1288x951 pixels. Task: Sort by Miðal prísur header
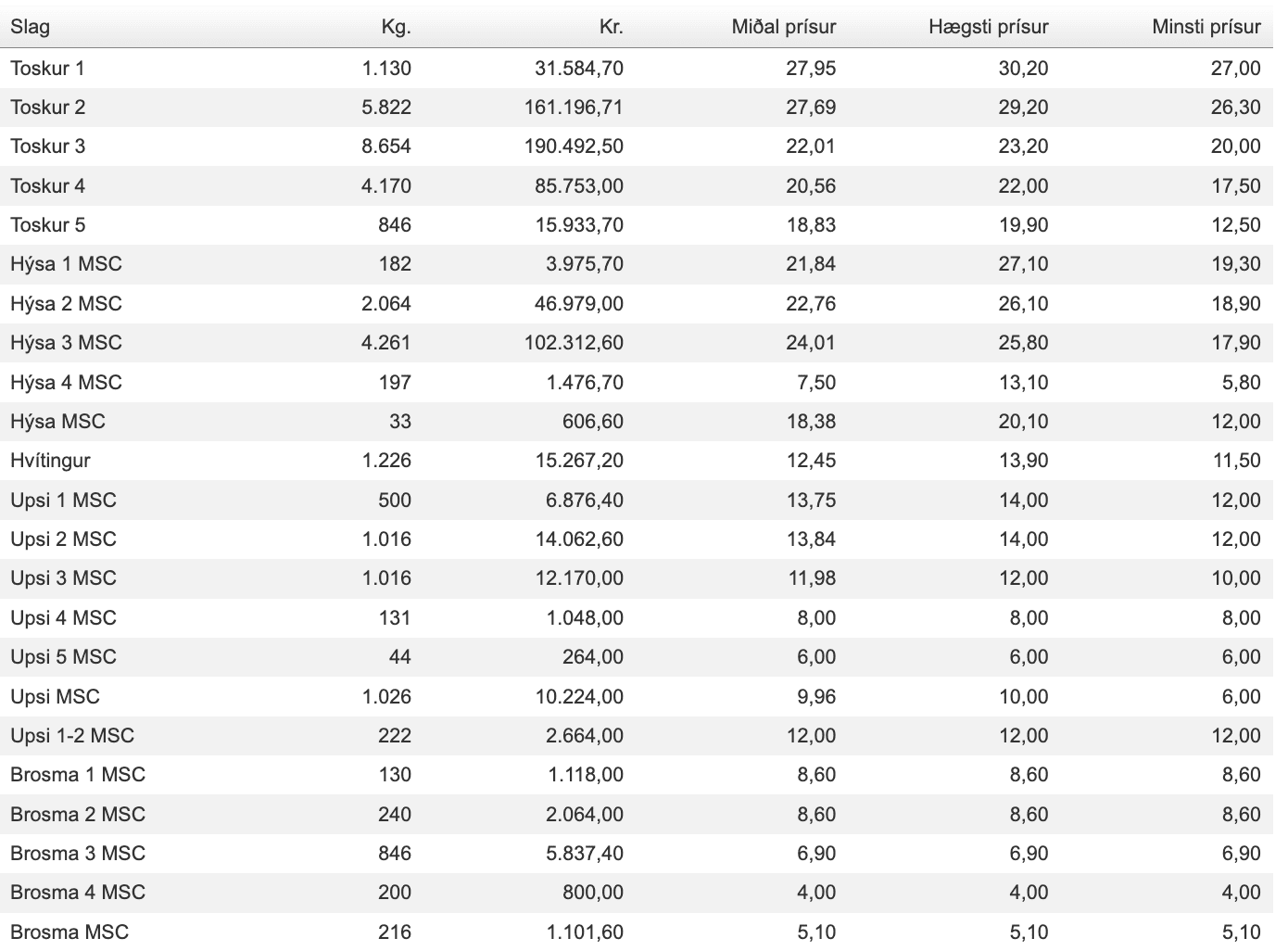pos(783,27)
